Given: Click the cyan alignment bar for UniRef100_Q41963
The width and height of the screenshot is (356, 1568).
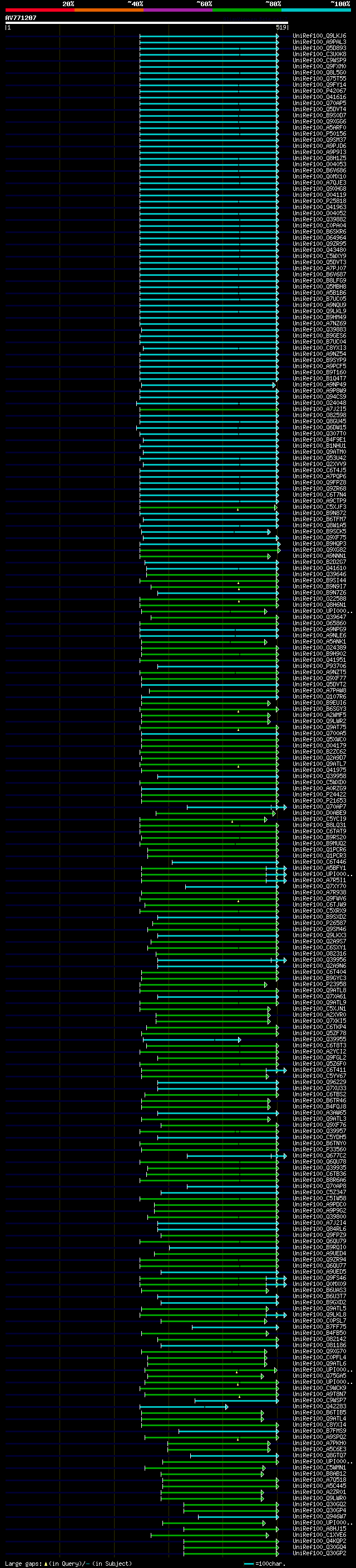Looking at the screenshot, I should point(209,207).
